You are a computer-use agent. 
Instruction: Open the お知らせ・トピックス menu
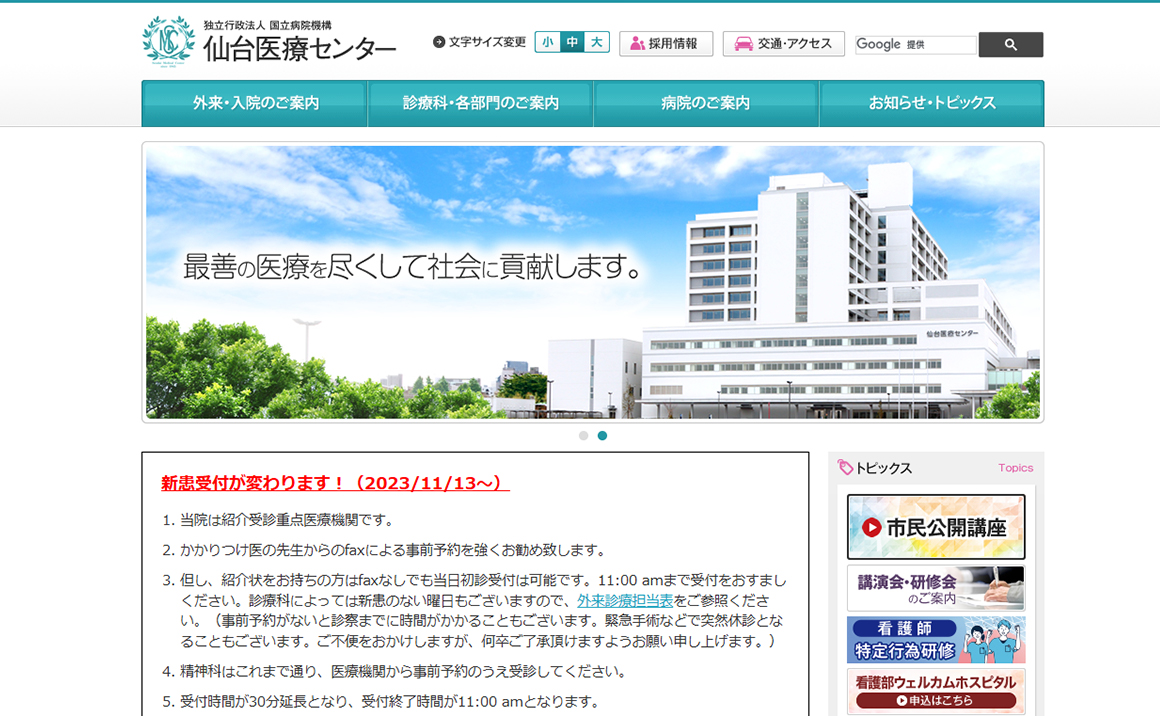[x=931, y=103]
